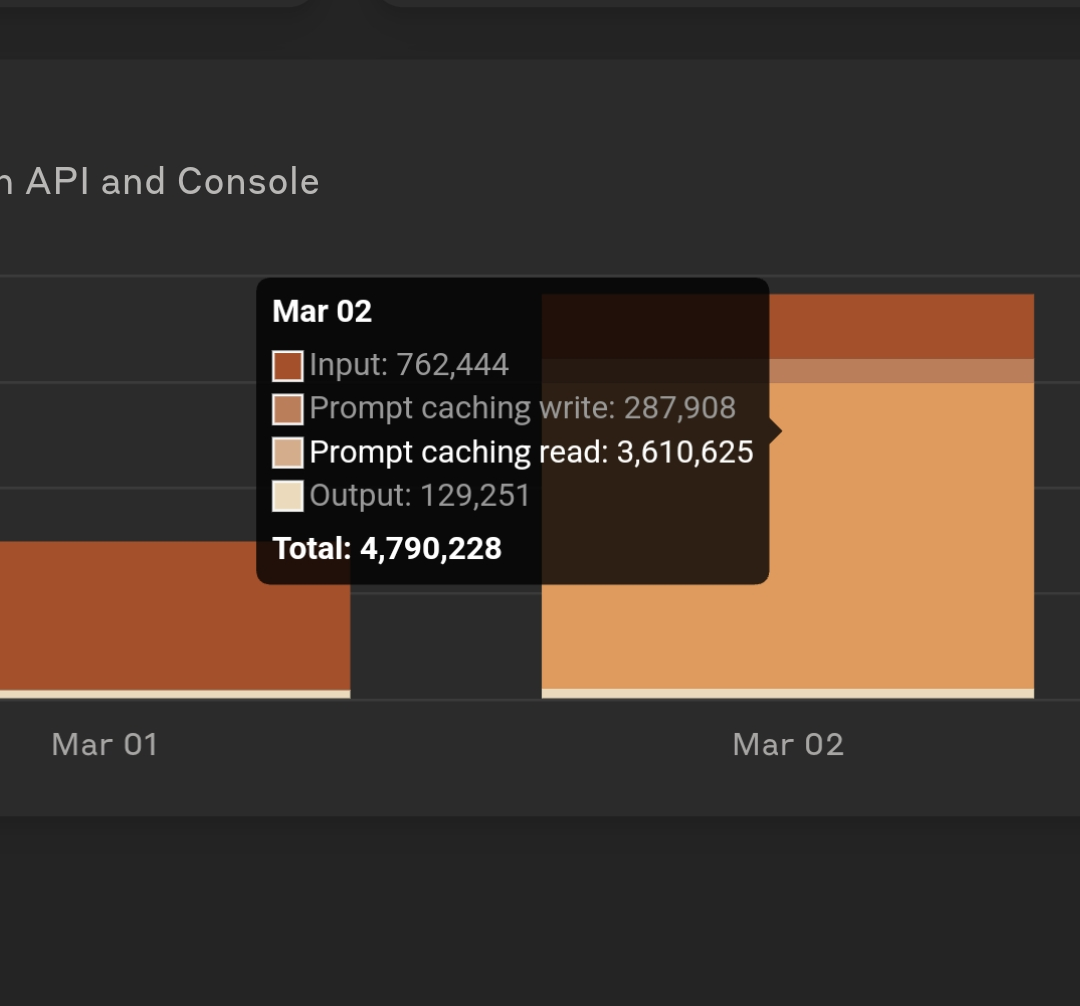
Task: Click the tooltip's right-pointing arrow tip
Action: [776, 431]
